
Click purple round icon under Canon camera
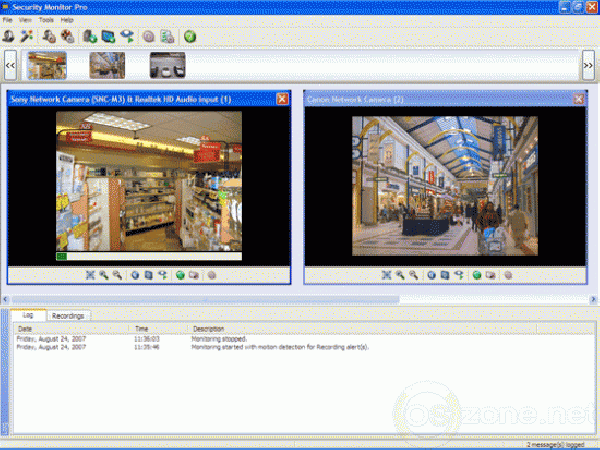(x=508, y=275)
